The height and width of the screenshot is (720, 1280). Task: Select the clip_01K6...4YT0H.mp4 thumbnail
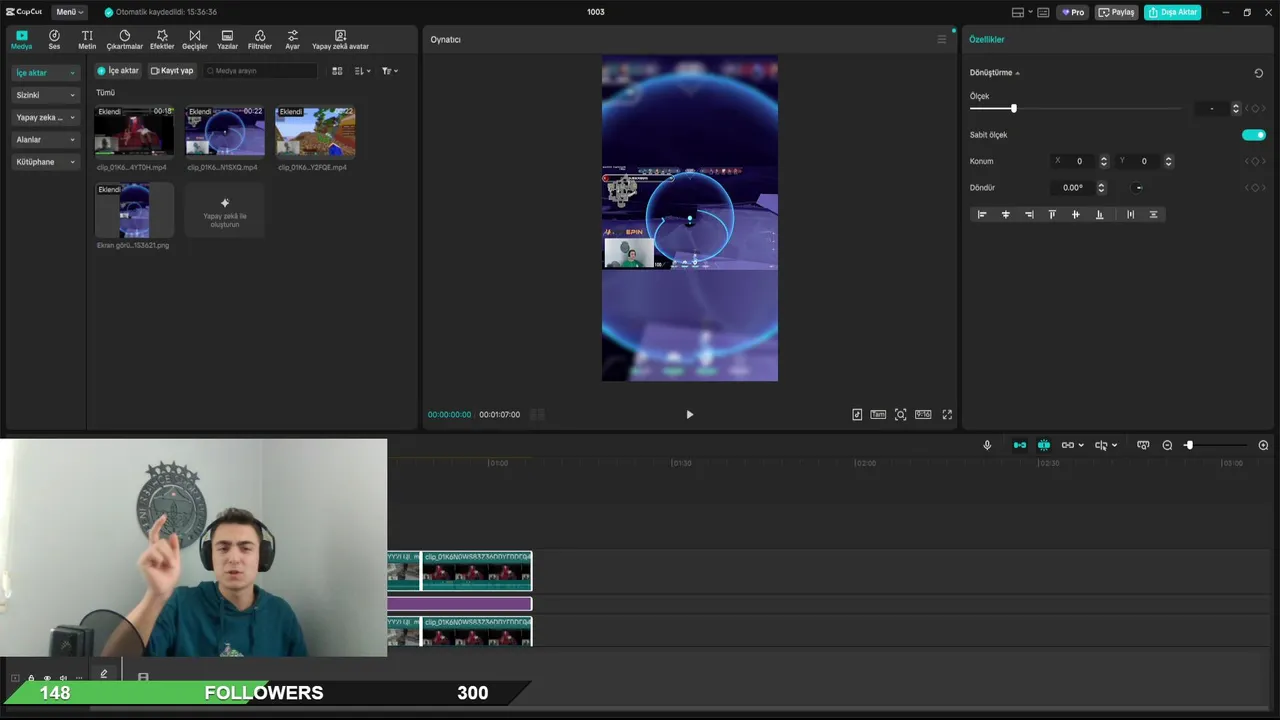click(134, 132)
